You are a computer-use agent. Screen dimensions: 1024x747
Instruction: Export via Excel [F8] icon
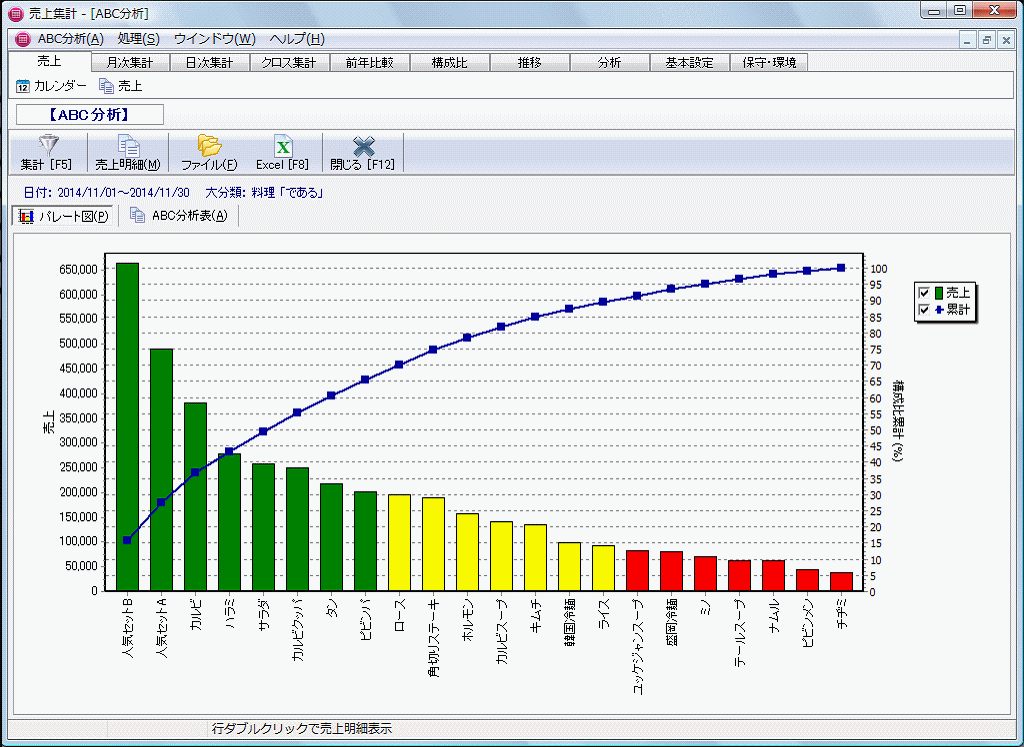283,145
